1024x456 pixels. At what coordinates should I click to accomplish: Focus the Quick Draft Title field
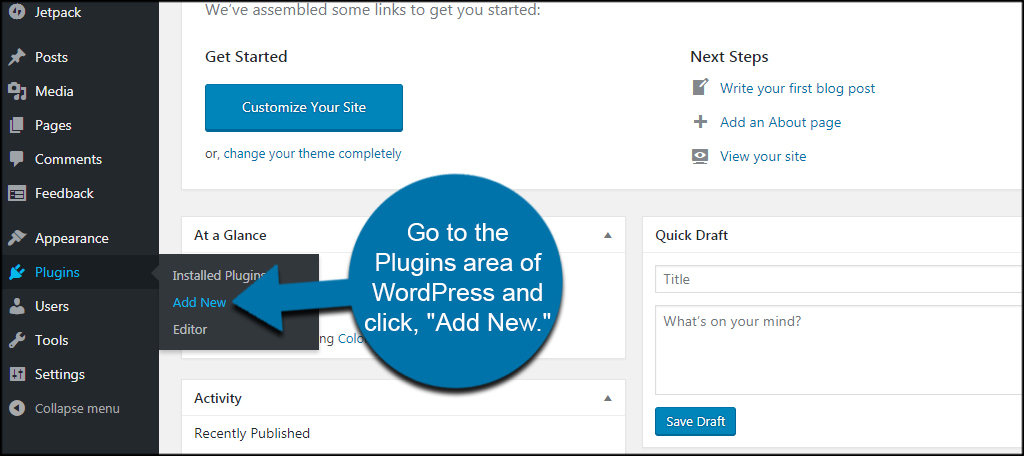(x=839, y=279)
